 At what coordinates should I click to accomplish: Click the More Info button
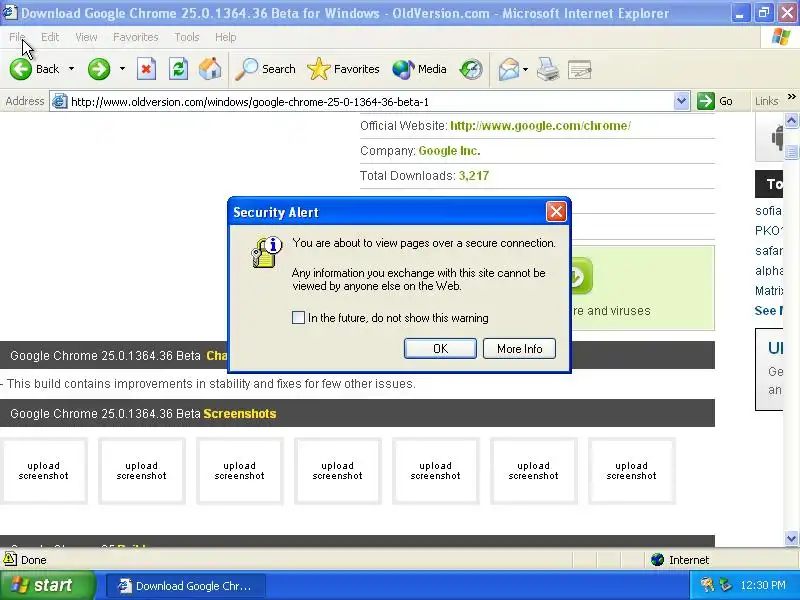(519, 348)
